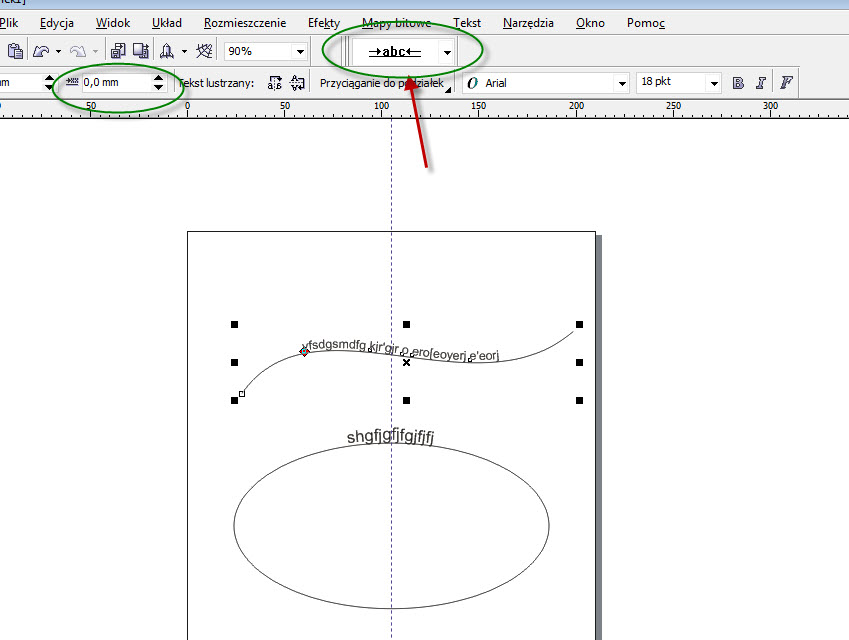The image size is (849, 640).
Task: Expand the text orientation abc dropdown
Action: (447, 52)
